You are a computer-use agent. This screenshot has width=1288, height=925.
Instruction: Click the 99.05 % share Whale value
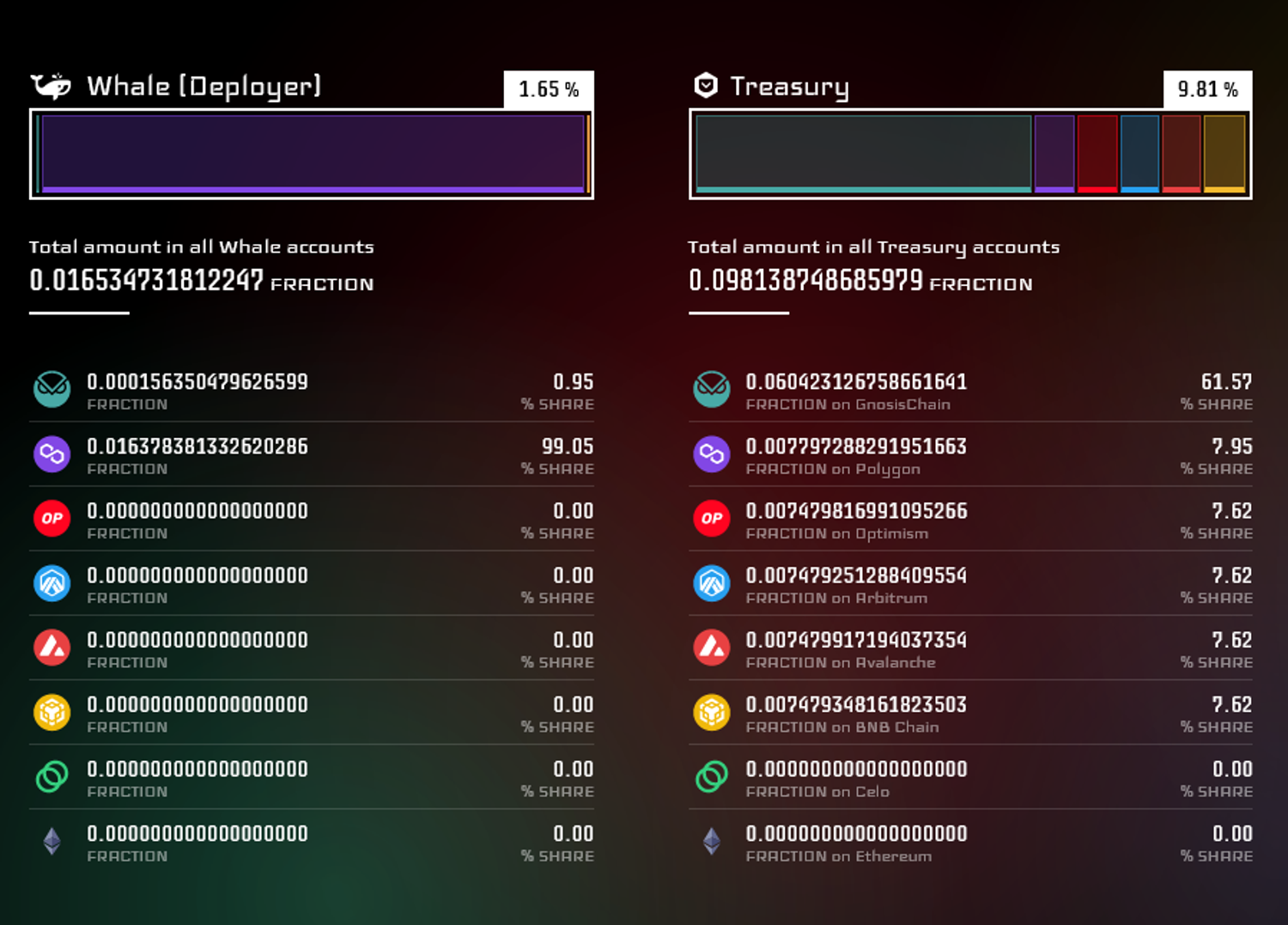click(567, 447)
